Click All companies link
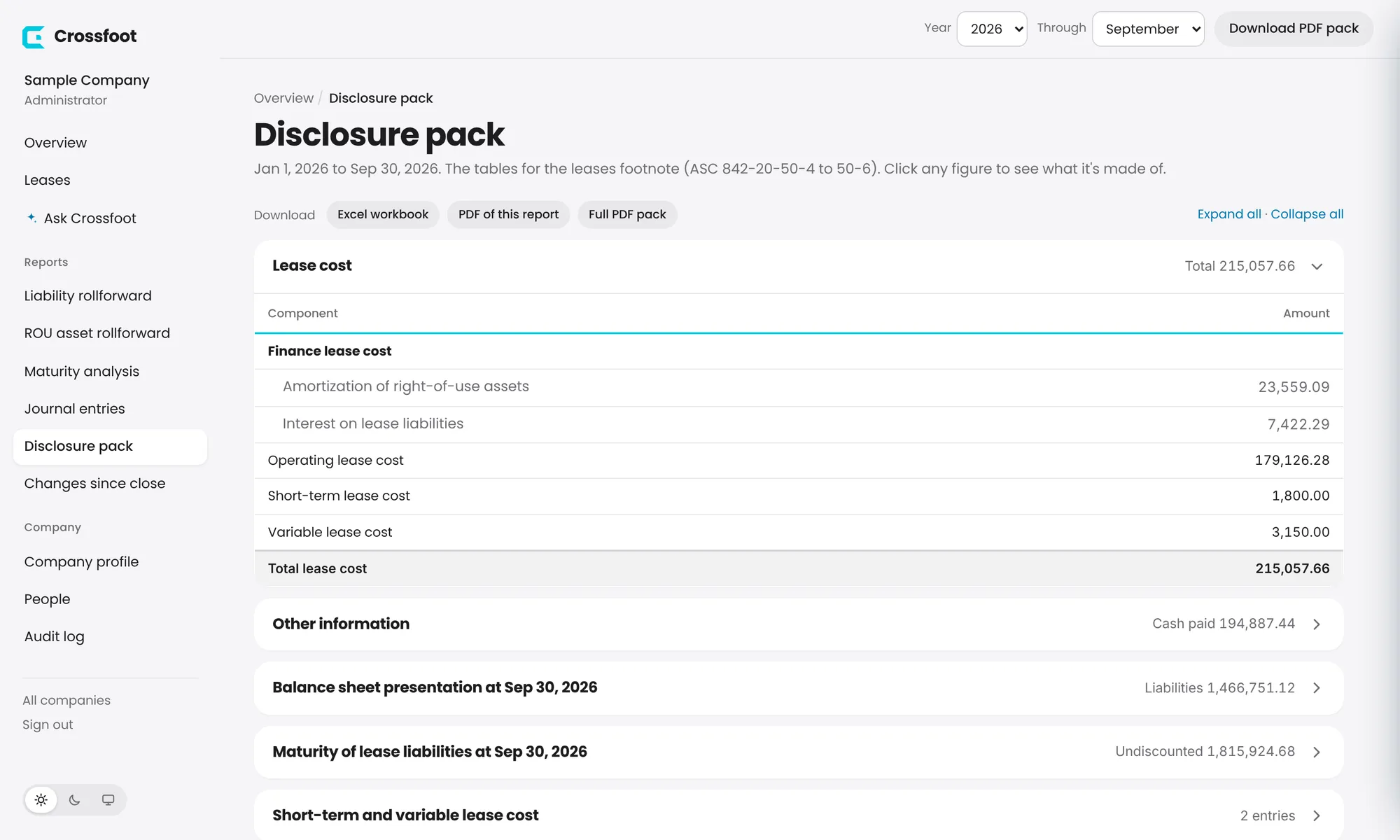The height and width of the screenshot is (840, 1400). tap(66, 700)
